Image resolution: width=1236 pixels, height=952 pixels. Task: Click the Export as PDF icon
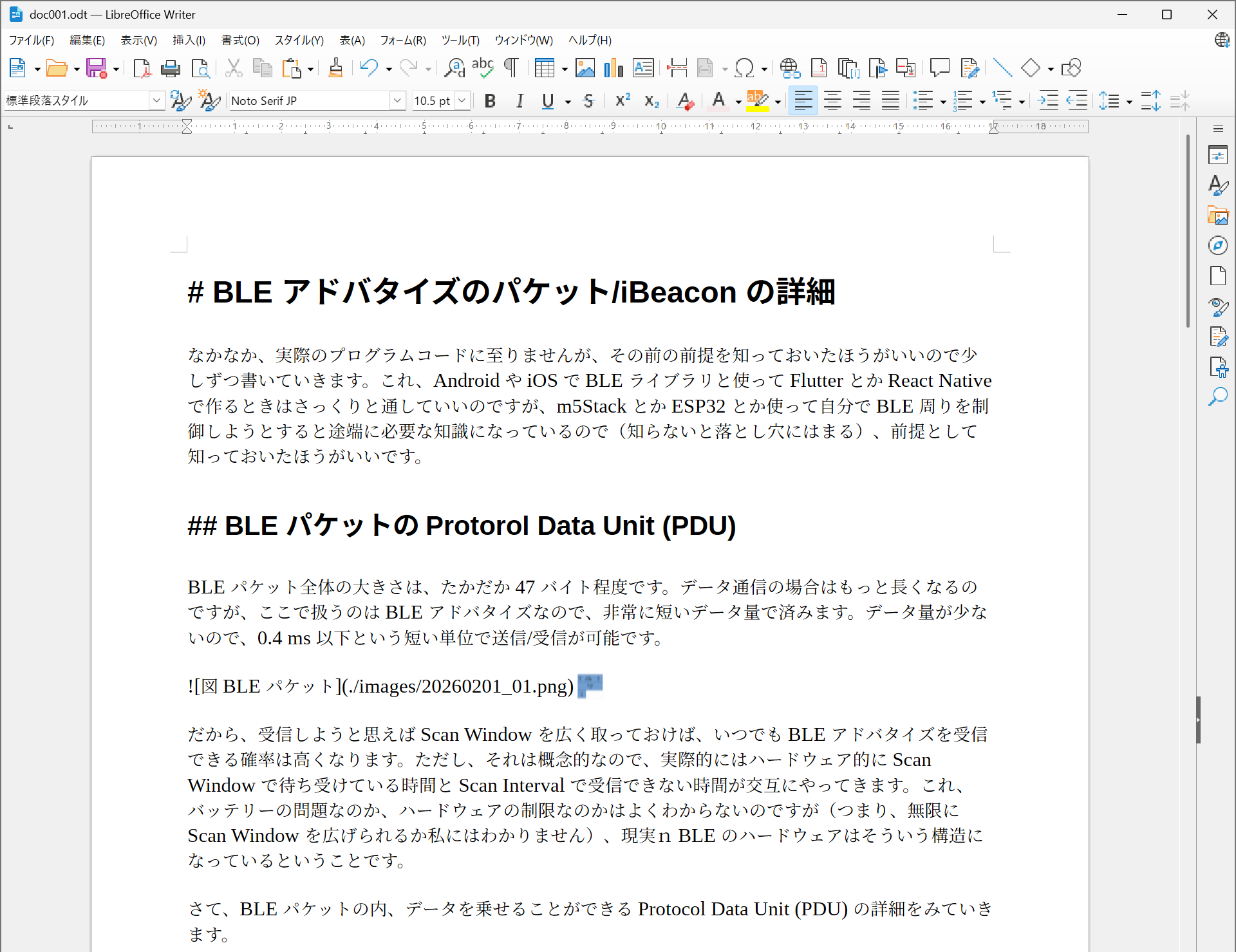click(x=142, y=68)
